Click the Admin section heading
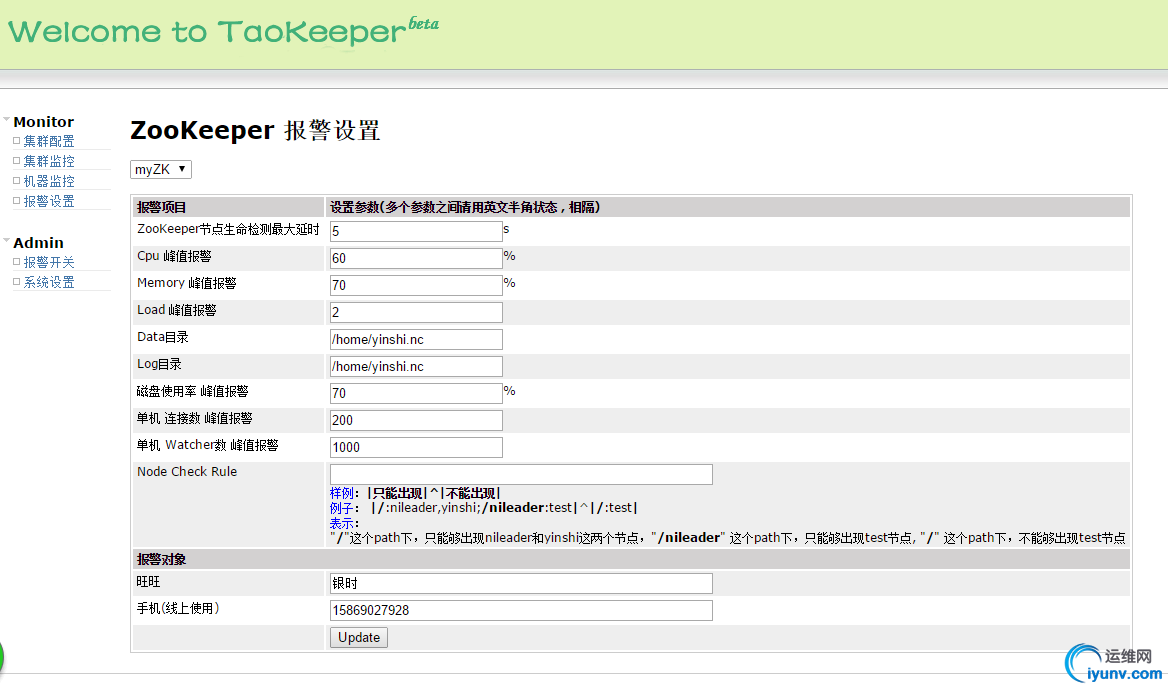 tap(38, 242)
